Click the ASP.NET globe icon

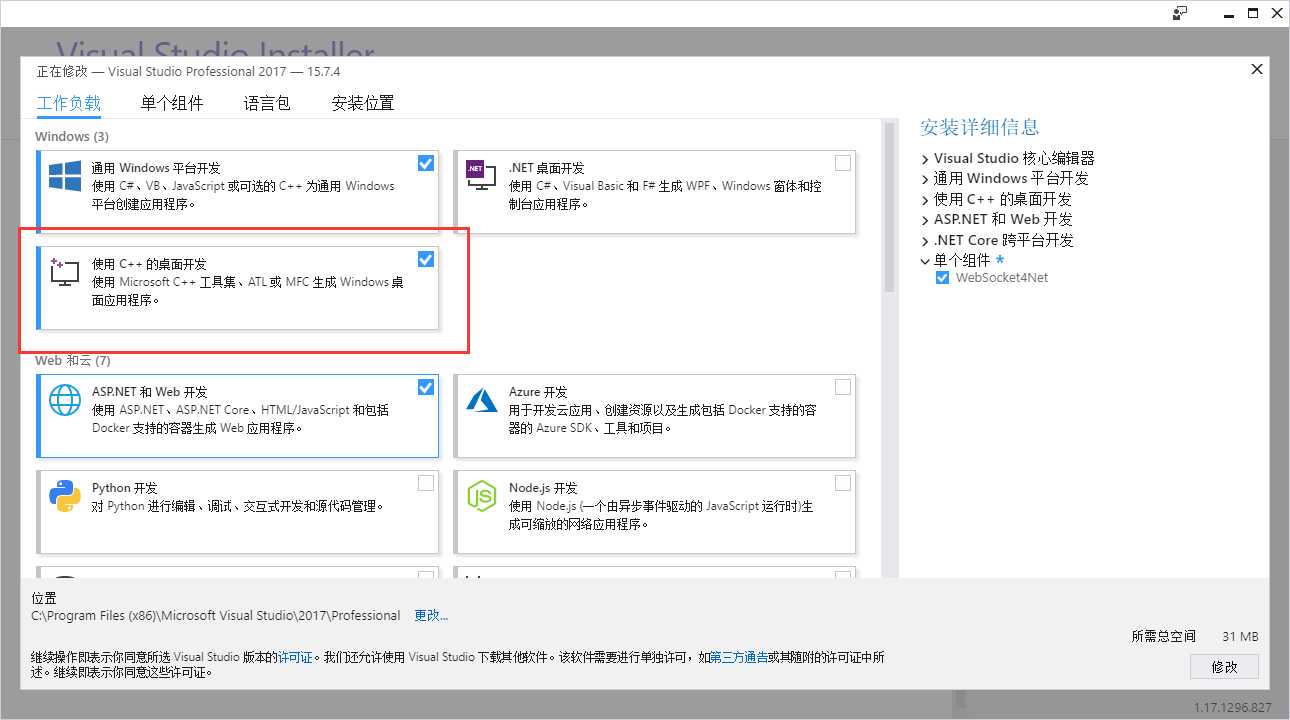pyautogui.click(x=65, y=400)
